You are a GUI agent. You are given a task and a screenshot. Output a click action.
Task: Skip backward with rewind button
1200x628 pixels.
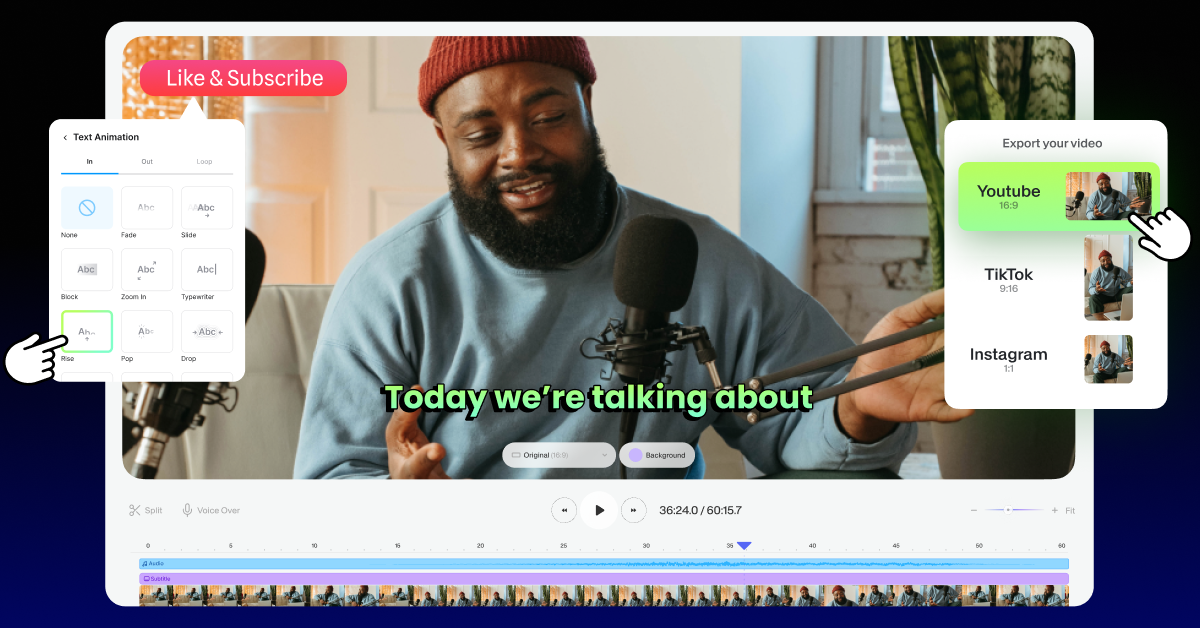pyautogui.click(x=564, y=510)
